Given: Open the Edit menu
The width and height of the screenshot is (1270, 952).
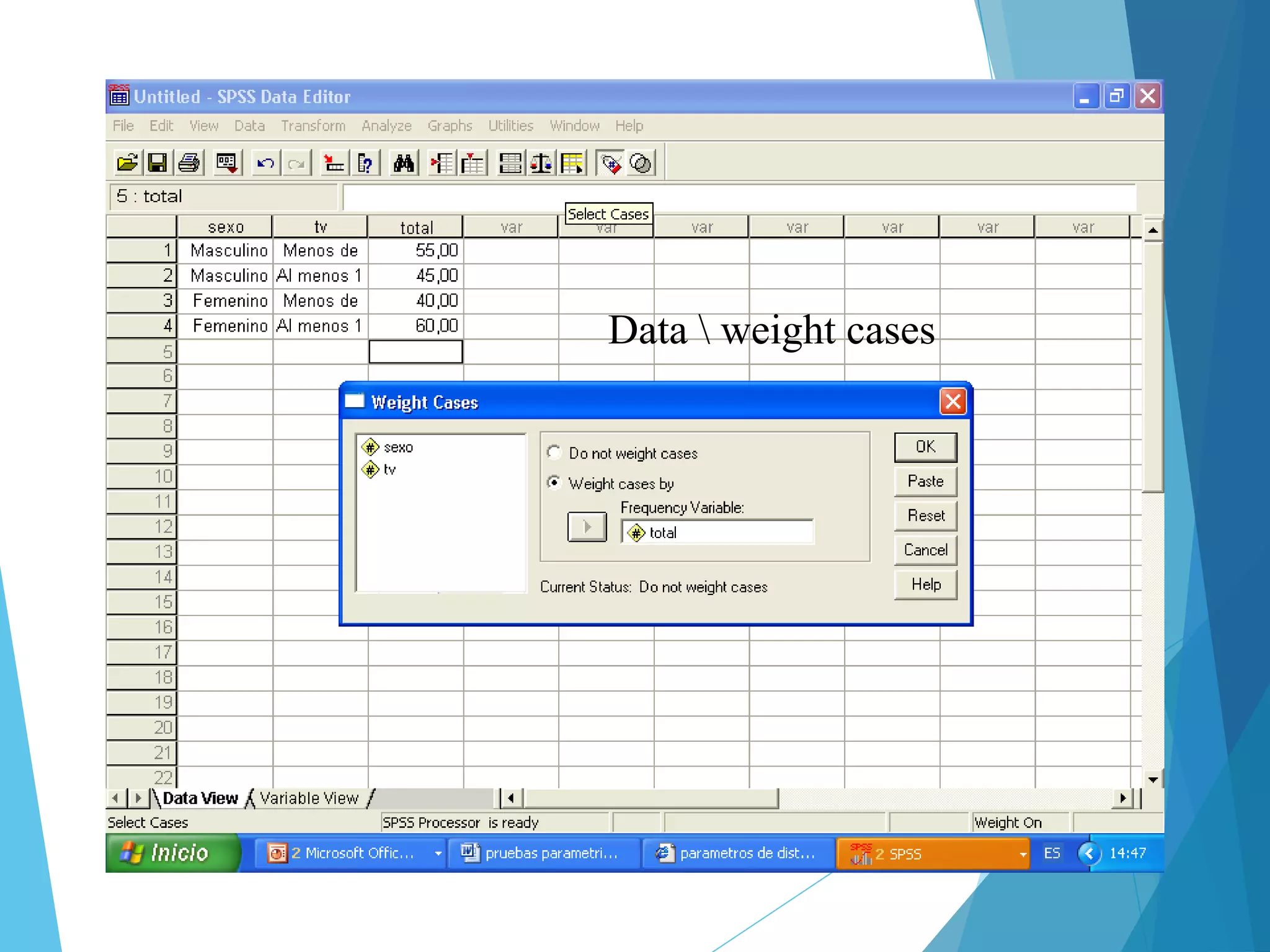Looking at the screenshot, I should (161, 126).
